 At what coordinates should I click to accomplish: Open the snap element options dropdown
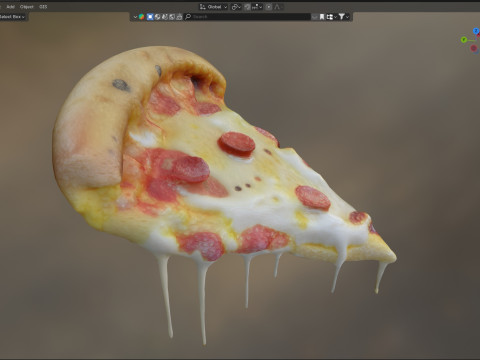click(x=257, y=7)
